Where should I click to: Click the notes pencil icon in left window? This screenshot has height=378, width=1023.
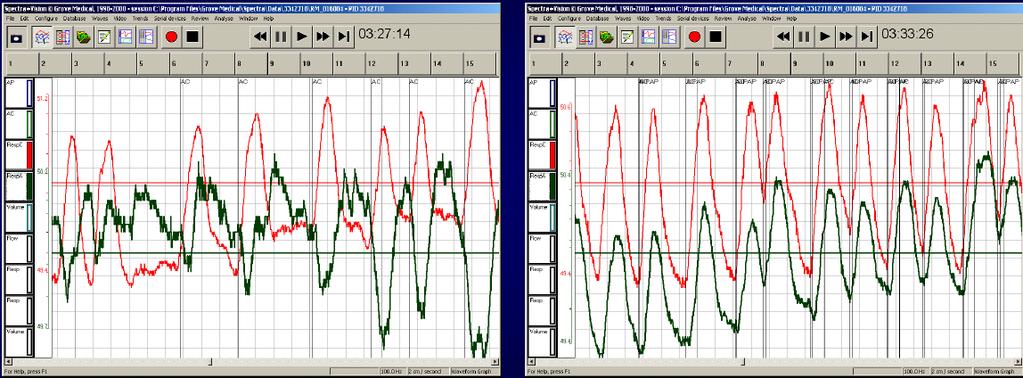[104, 37]
